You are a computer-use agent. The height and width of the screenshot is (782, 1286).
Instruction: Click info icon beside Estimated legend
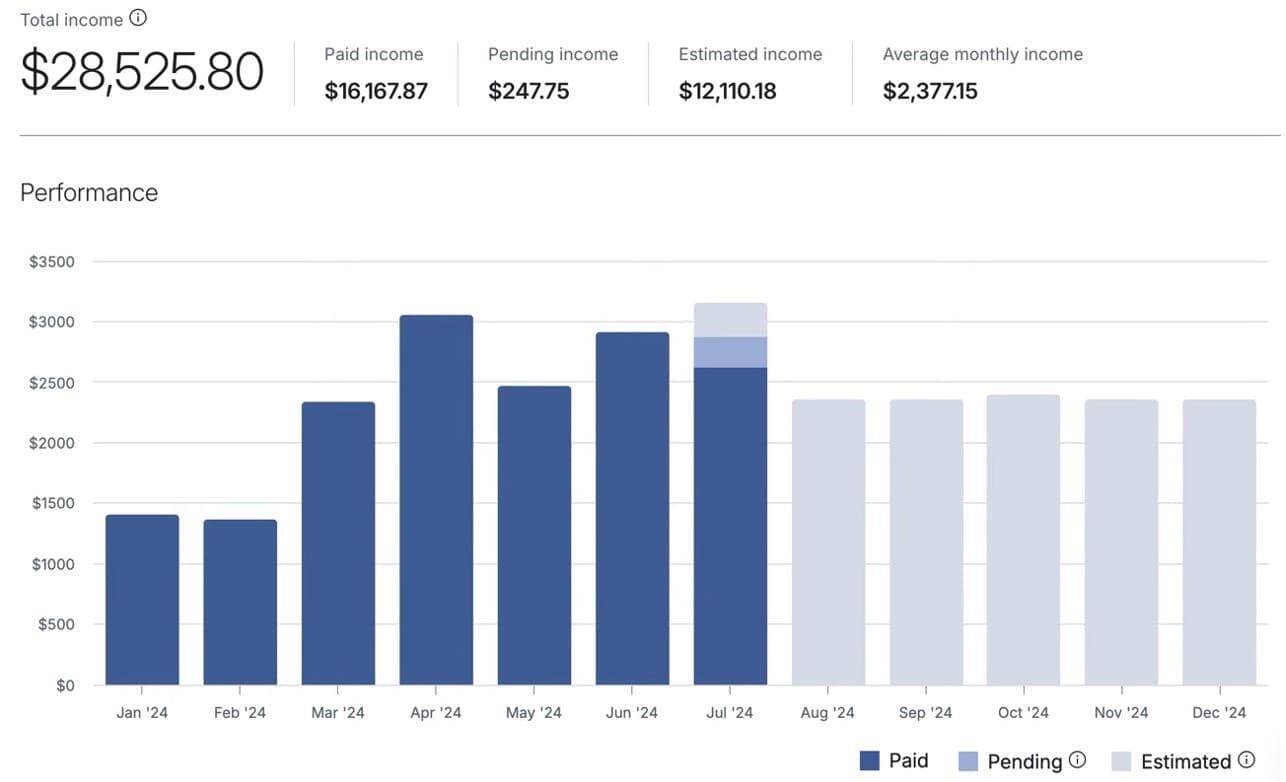pyautogui.click(x=1246, y=760)
